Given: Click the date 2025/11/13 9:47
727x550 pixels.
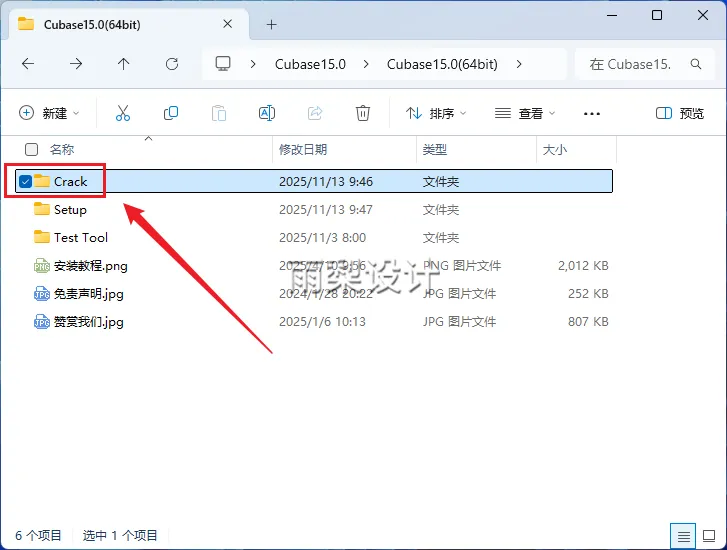Looking at the screenshot, I should (x=325, y=210).
